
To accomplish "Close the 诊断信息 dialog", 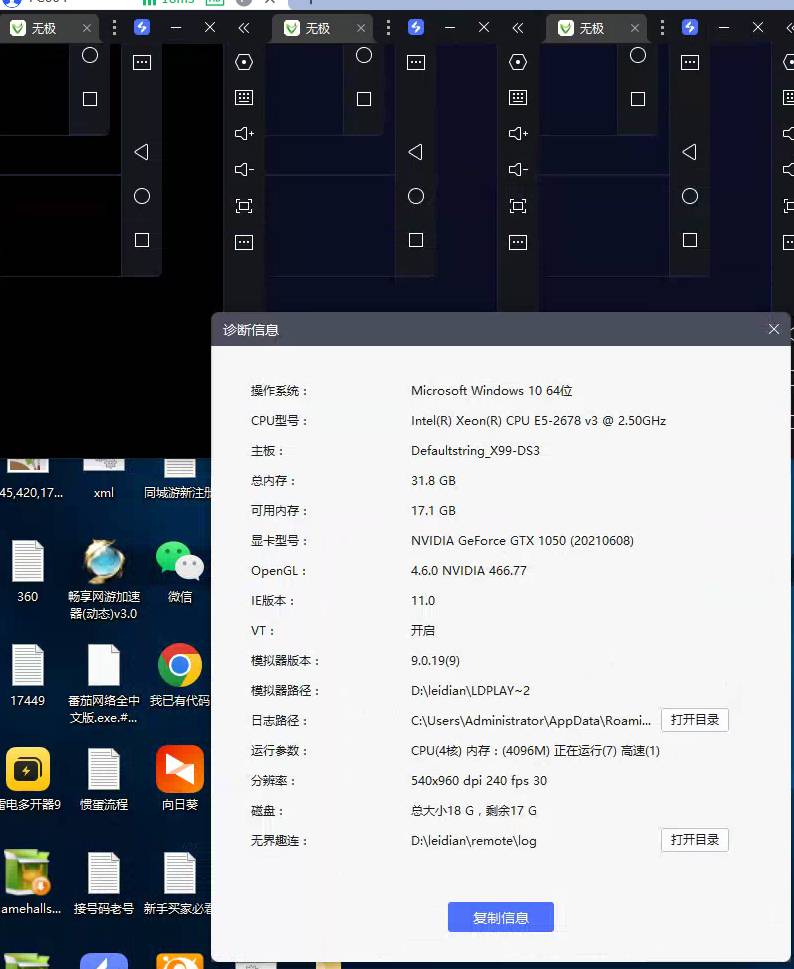I will tap(774, 329).
